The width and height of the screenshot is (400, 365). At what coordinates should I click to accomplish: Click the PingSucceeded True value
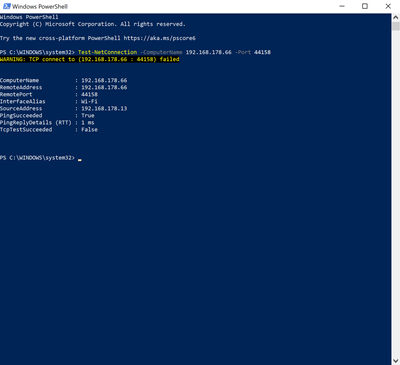(88, 116)
